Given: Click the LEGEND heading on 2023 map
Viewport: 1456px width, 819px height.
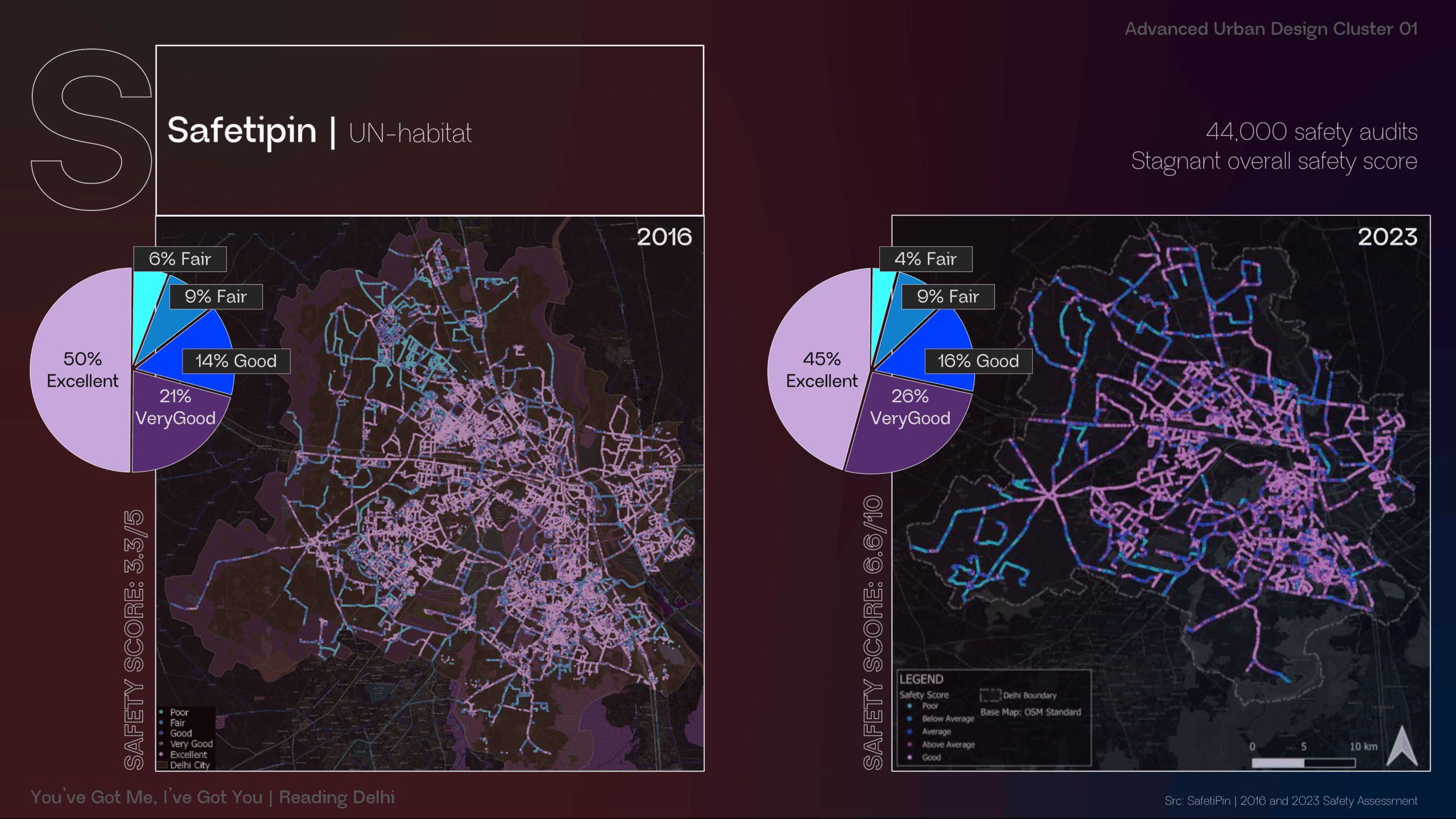Looking at the screenshot, I should pos(921,679).
